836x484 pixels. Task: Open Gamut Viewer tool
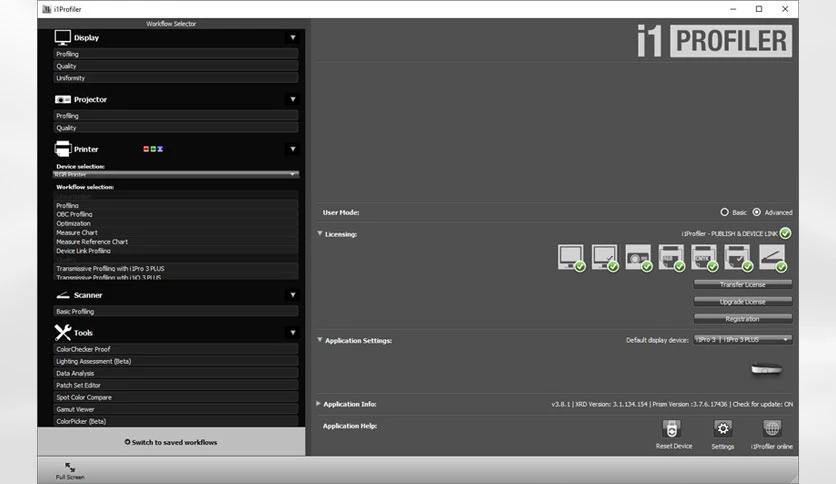point(176,409)
